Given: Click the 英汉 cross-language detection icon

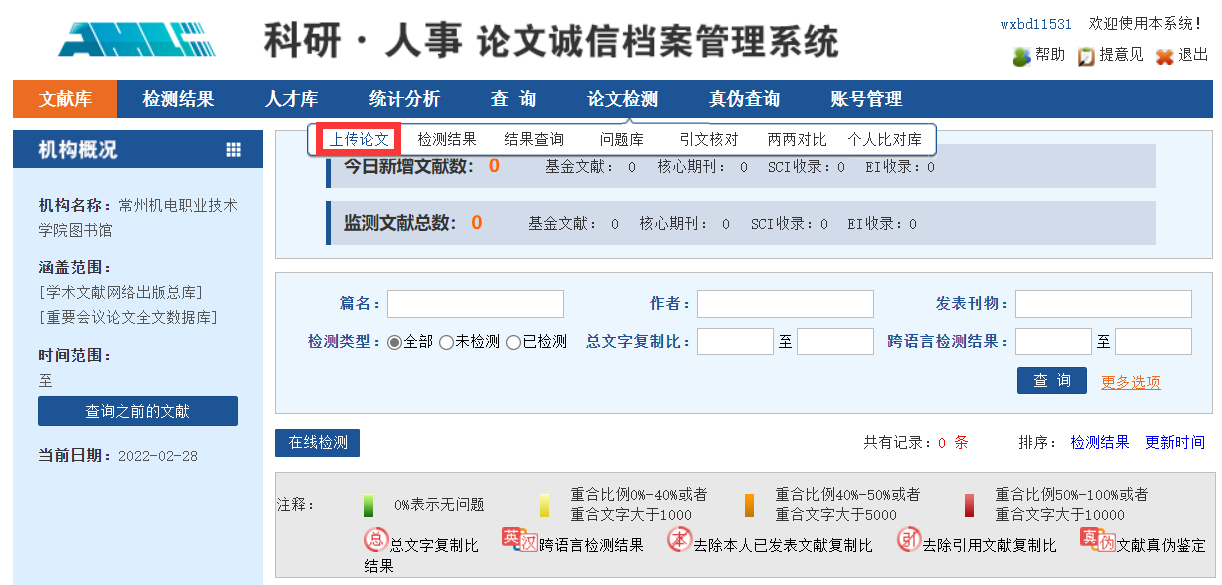Looking at the screenshot, I should point(520,541).
